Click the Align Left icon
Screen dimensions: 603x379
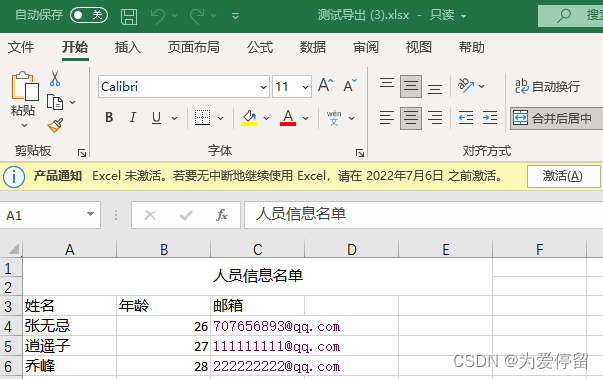387,118
